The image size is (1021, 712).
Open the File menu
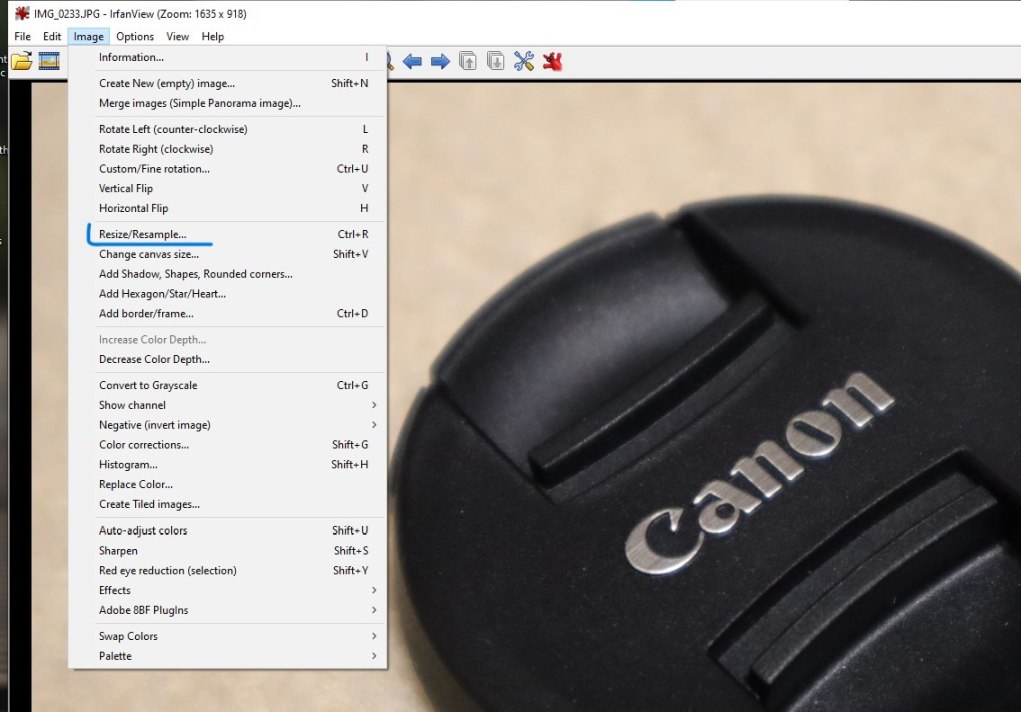coord(22,36)
